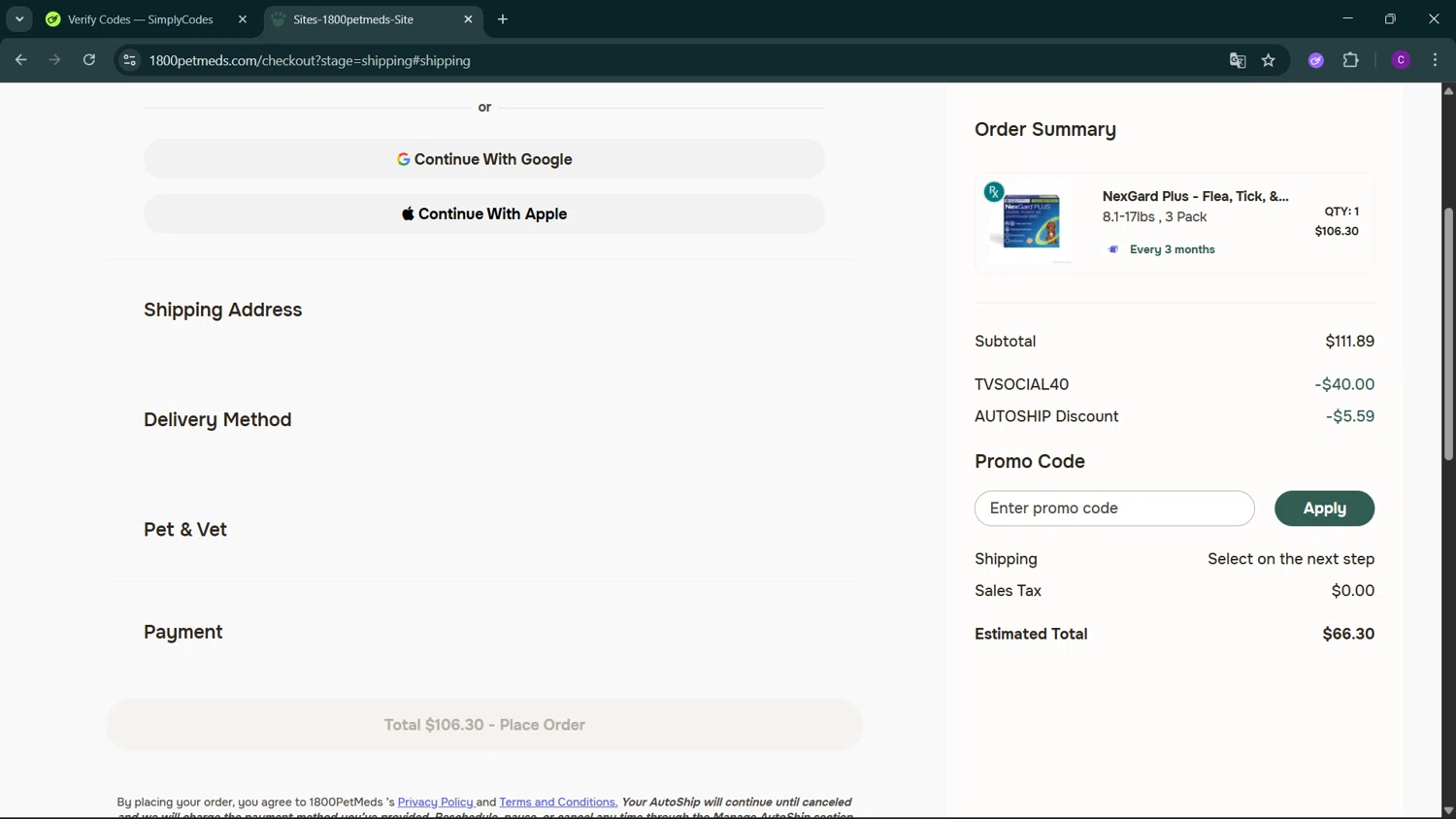This screenshot has height=819, width=1456.
Task: Click the TVSOCIAL40 promo label
Action: [1021, 384]
